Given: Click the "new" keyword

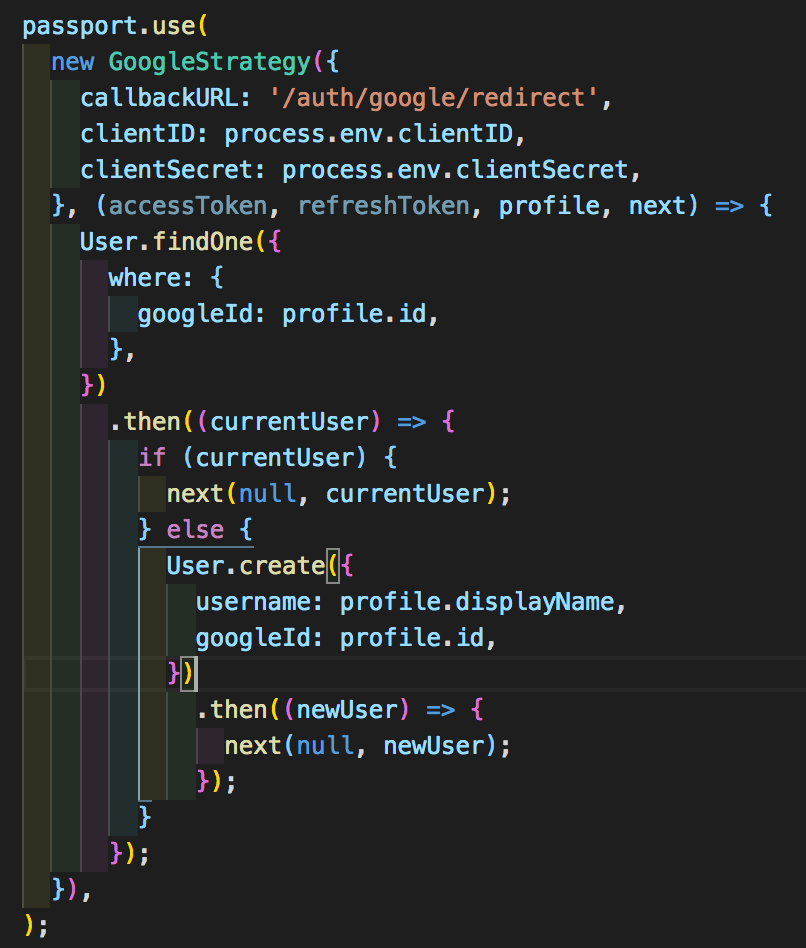Looking at the screenshot, I should [73, 62].
